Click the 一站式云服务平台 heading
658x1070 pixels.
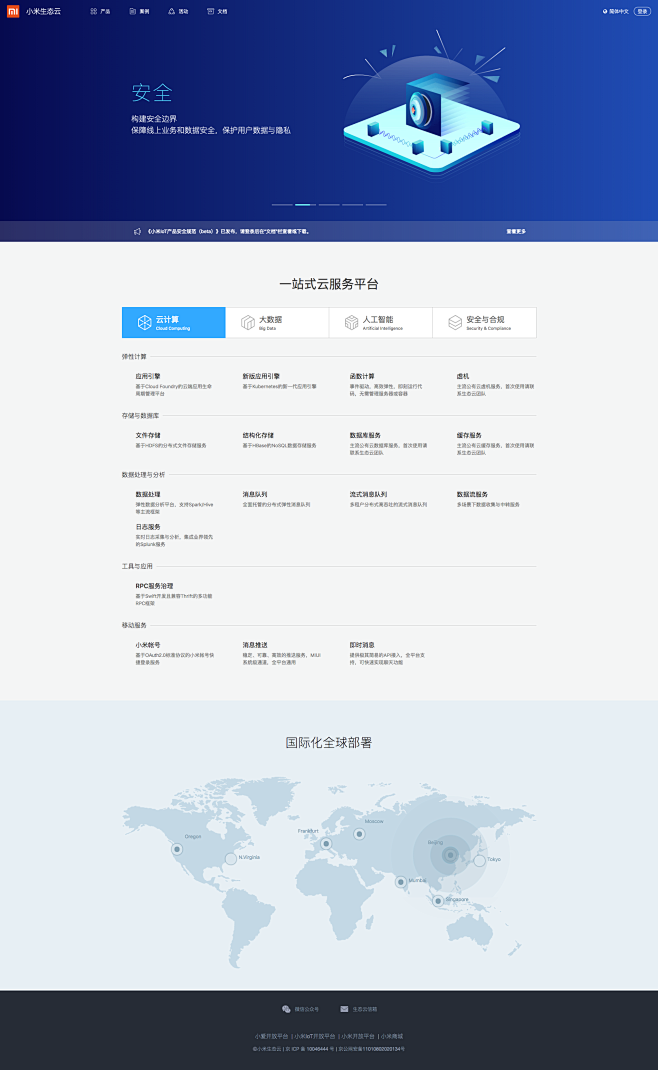point(329,284)
